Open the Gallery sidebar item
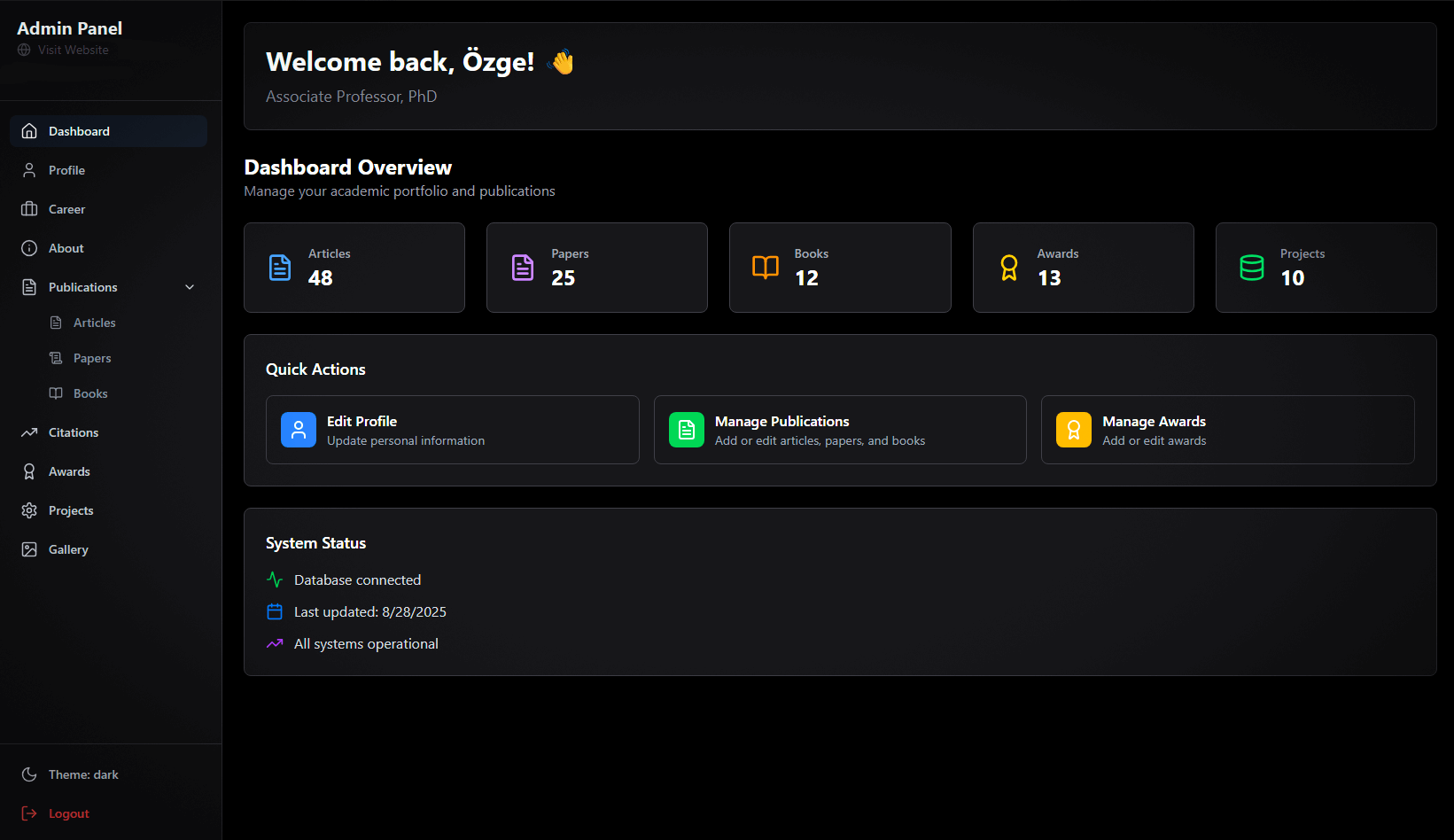The image size is (1454, 840). coord(109,549)
